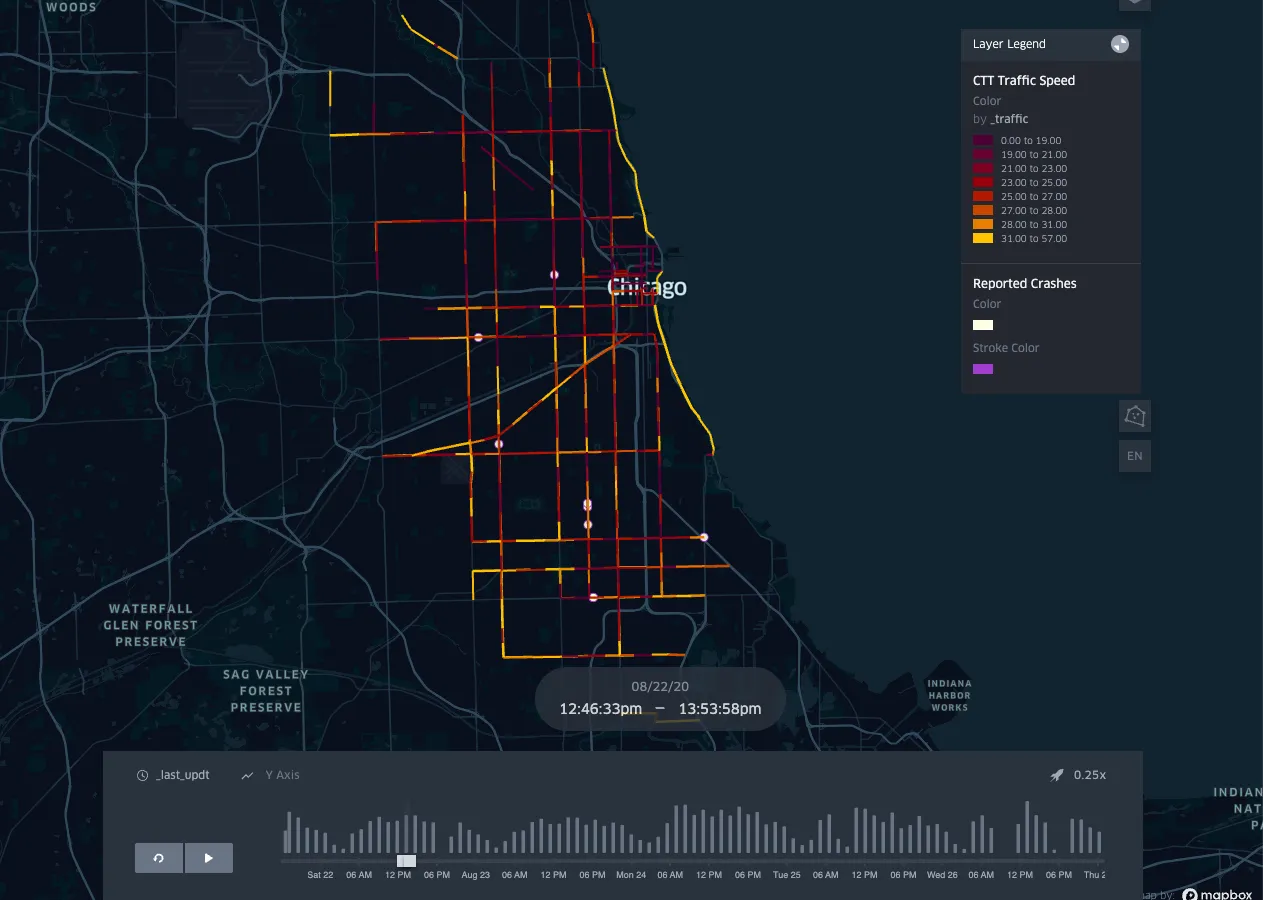Click the _traffic field label in legend
Image resolution: width=1263 pixels, height=900 pixels.
pyautogui.click(x=1009, y=119)
